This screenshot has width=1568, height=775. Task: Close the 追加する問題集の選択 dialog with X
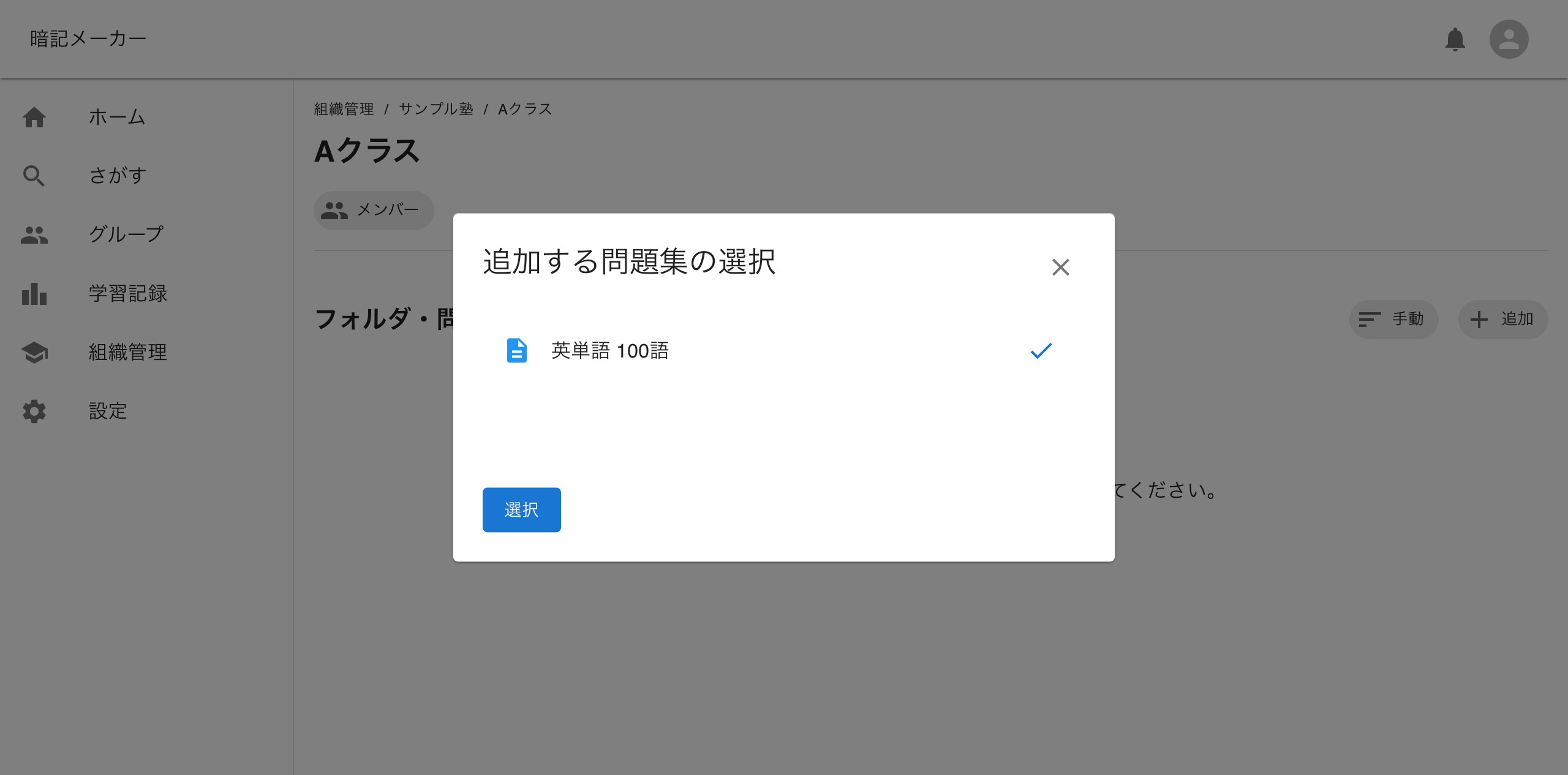tap(1060, 267)
